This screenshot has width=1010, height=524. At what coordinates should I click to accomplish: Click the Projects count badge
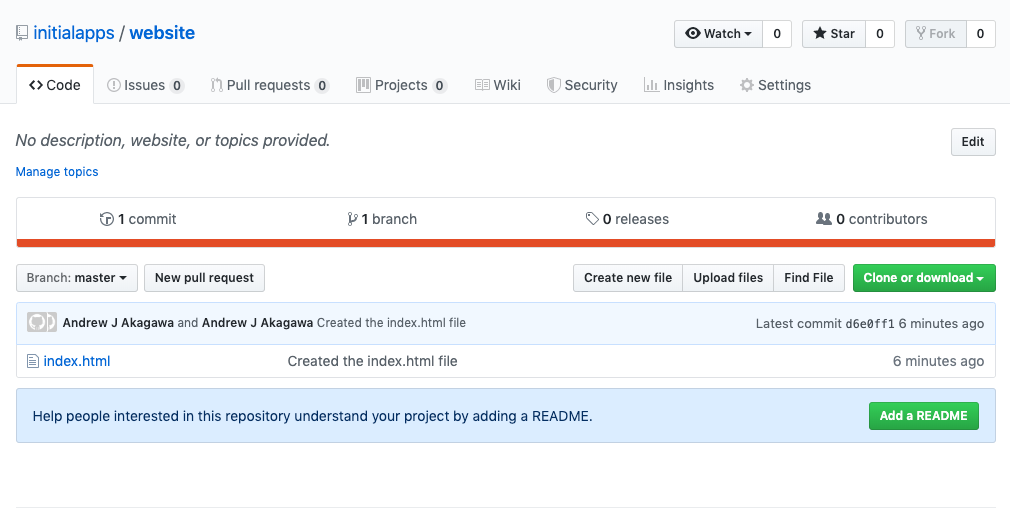point(439,86)
